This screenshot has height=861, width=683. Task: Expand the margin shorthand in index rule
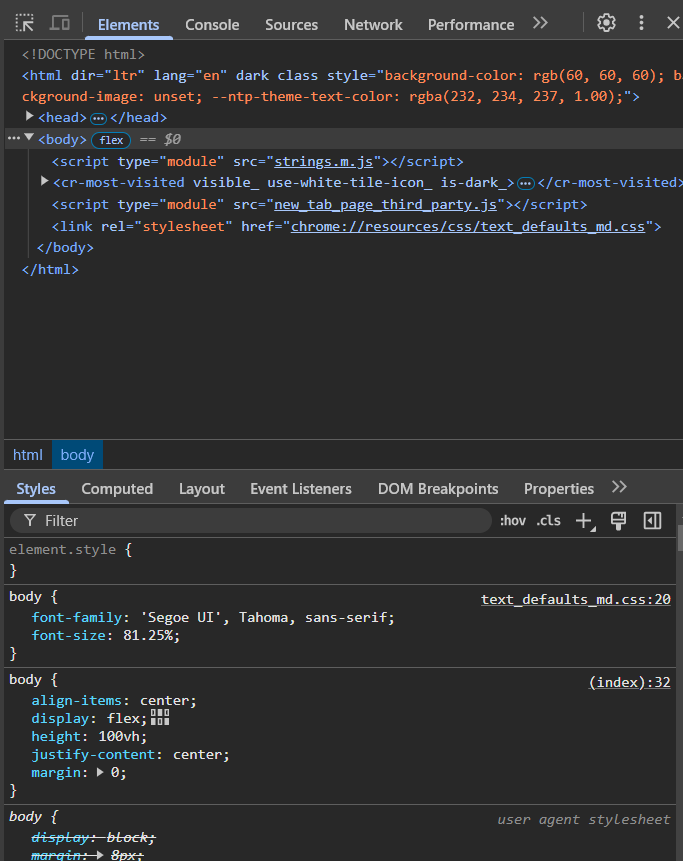pyautogui.click(x=100, y=772)
